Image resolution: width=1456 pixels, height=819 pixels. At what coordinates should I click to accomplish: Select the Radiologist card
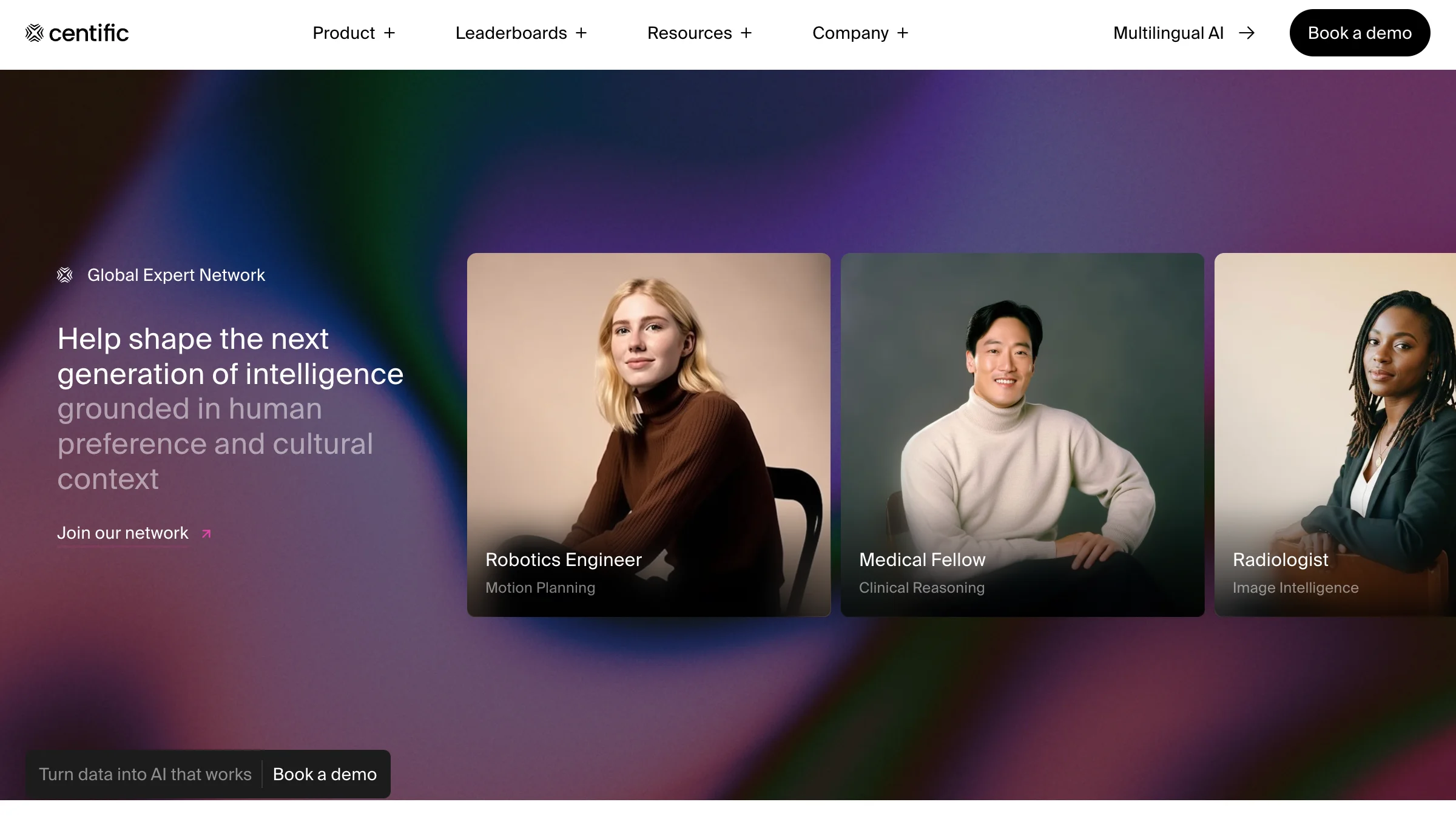[x=1335, y=434]
